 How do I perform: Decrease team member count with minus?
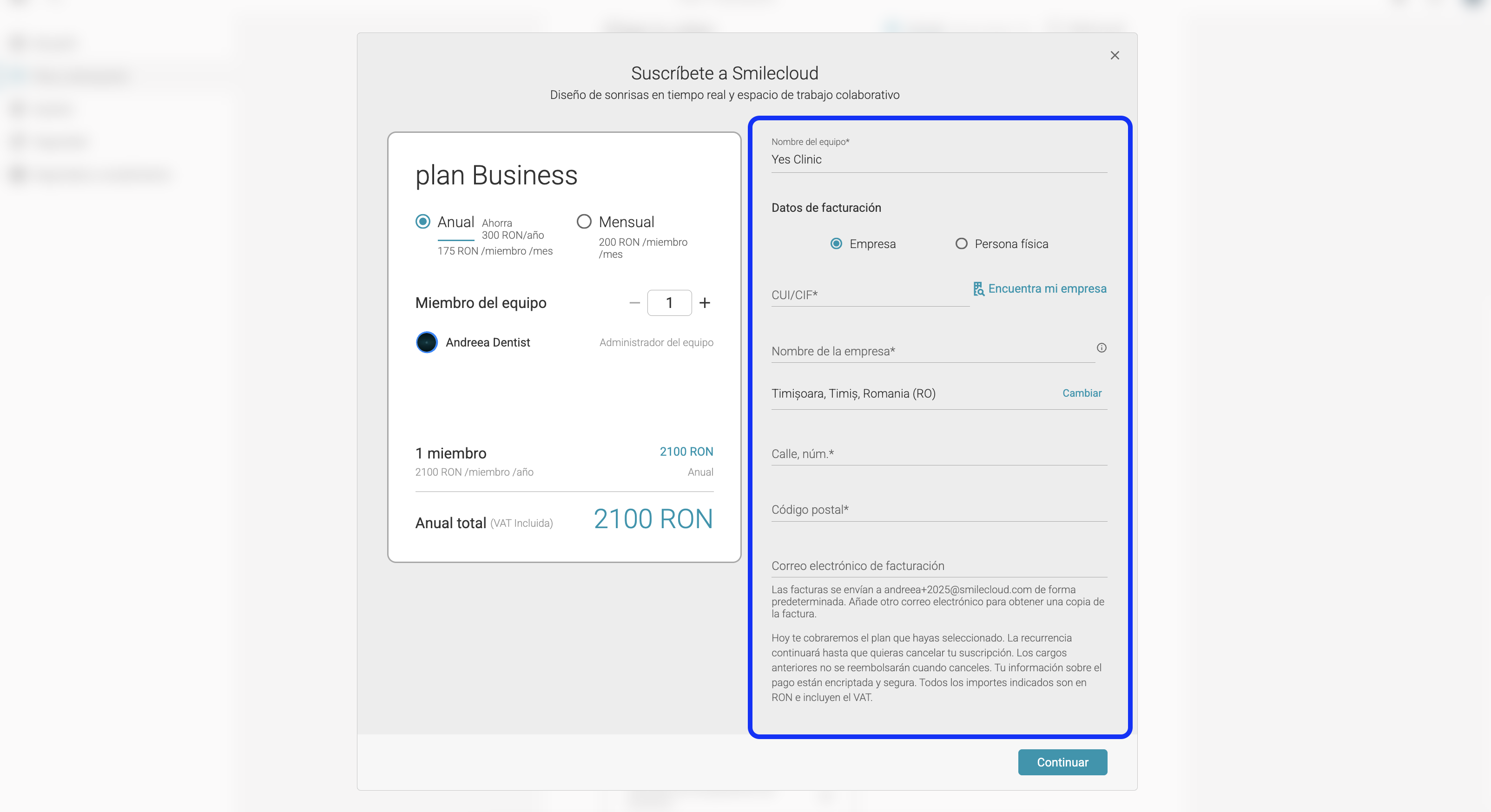634,302
